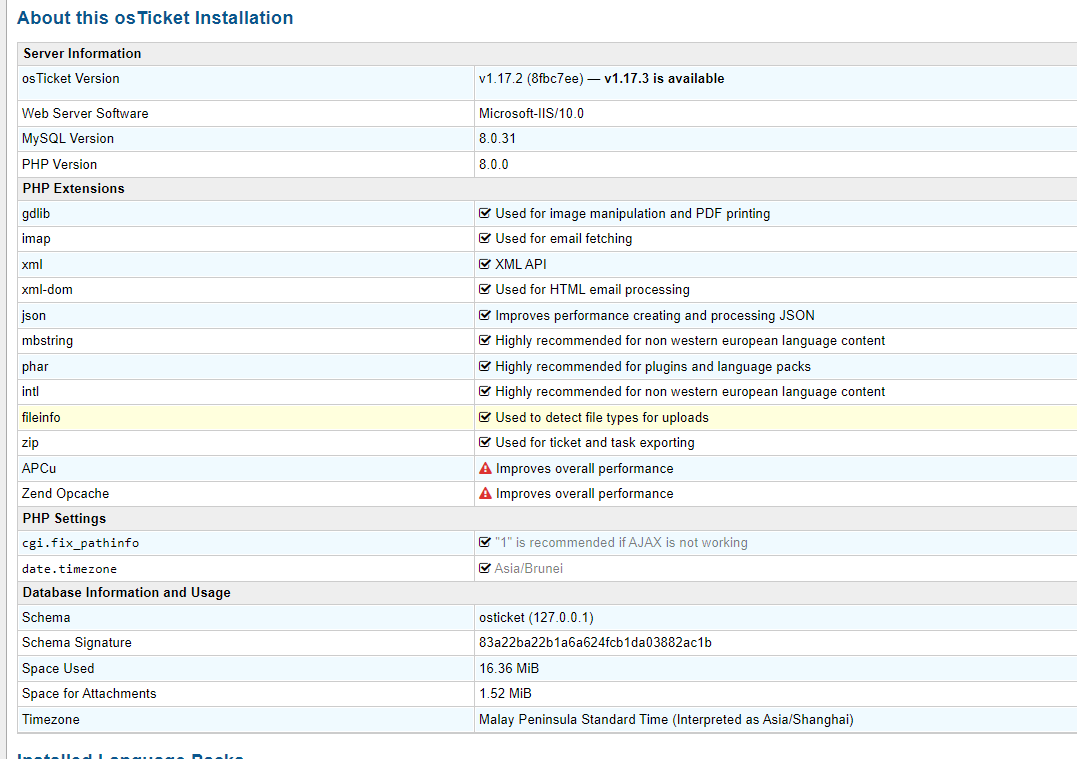Click the MySQL version value '8.0.31'
Viewport: 1077px width, 759px height.
click(497, 139)
